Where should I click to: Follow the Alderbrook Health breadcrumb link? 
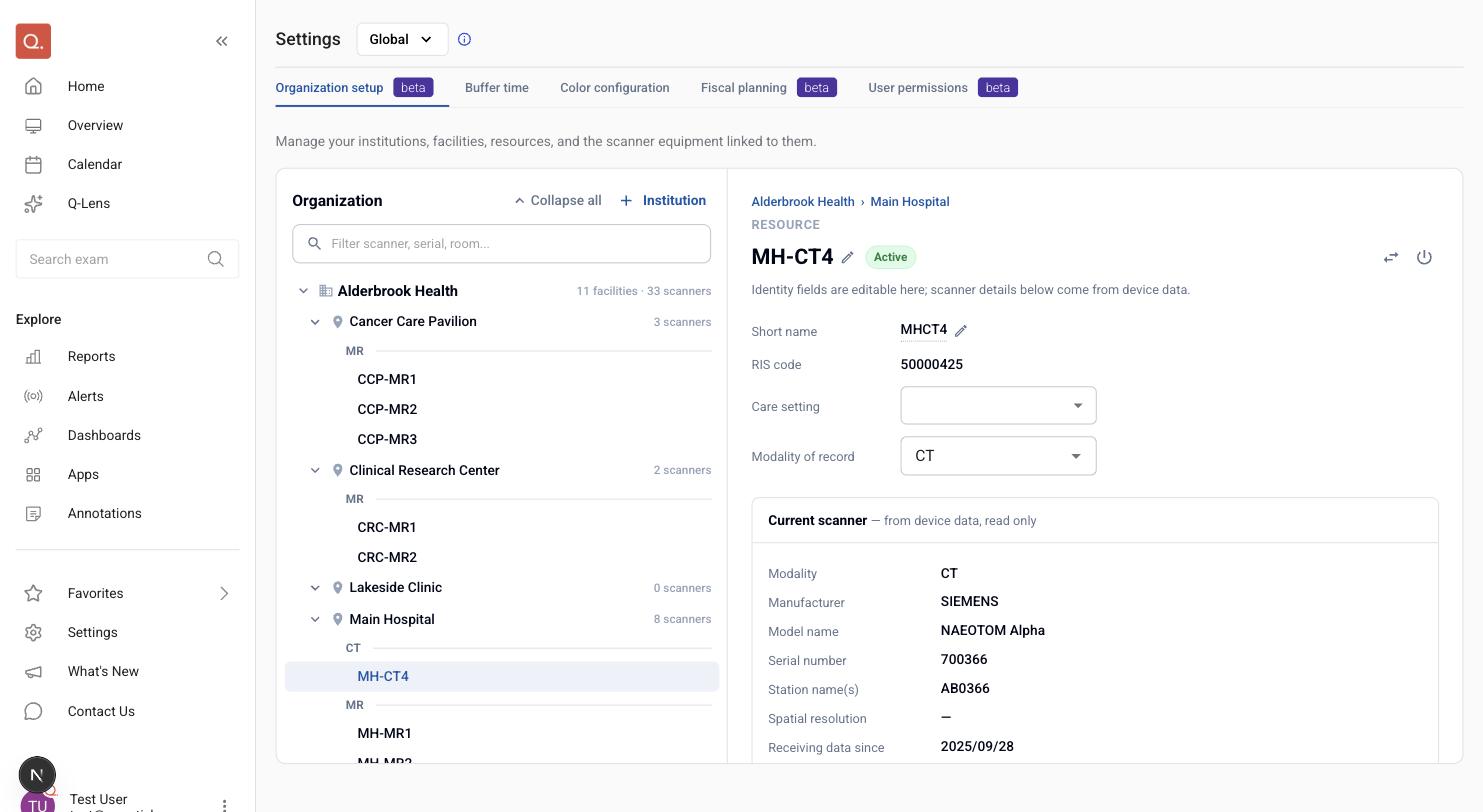(803, 201)
